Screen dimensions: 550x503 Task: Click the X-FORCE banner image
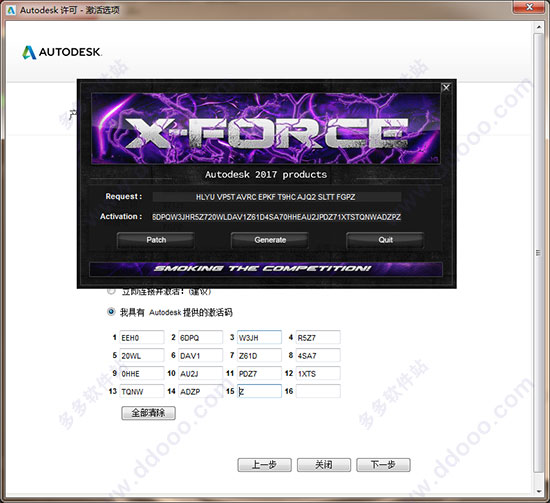[x=266, y=128]
